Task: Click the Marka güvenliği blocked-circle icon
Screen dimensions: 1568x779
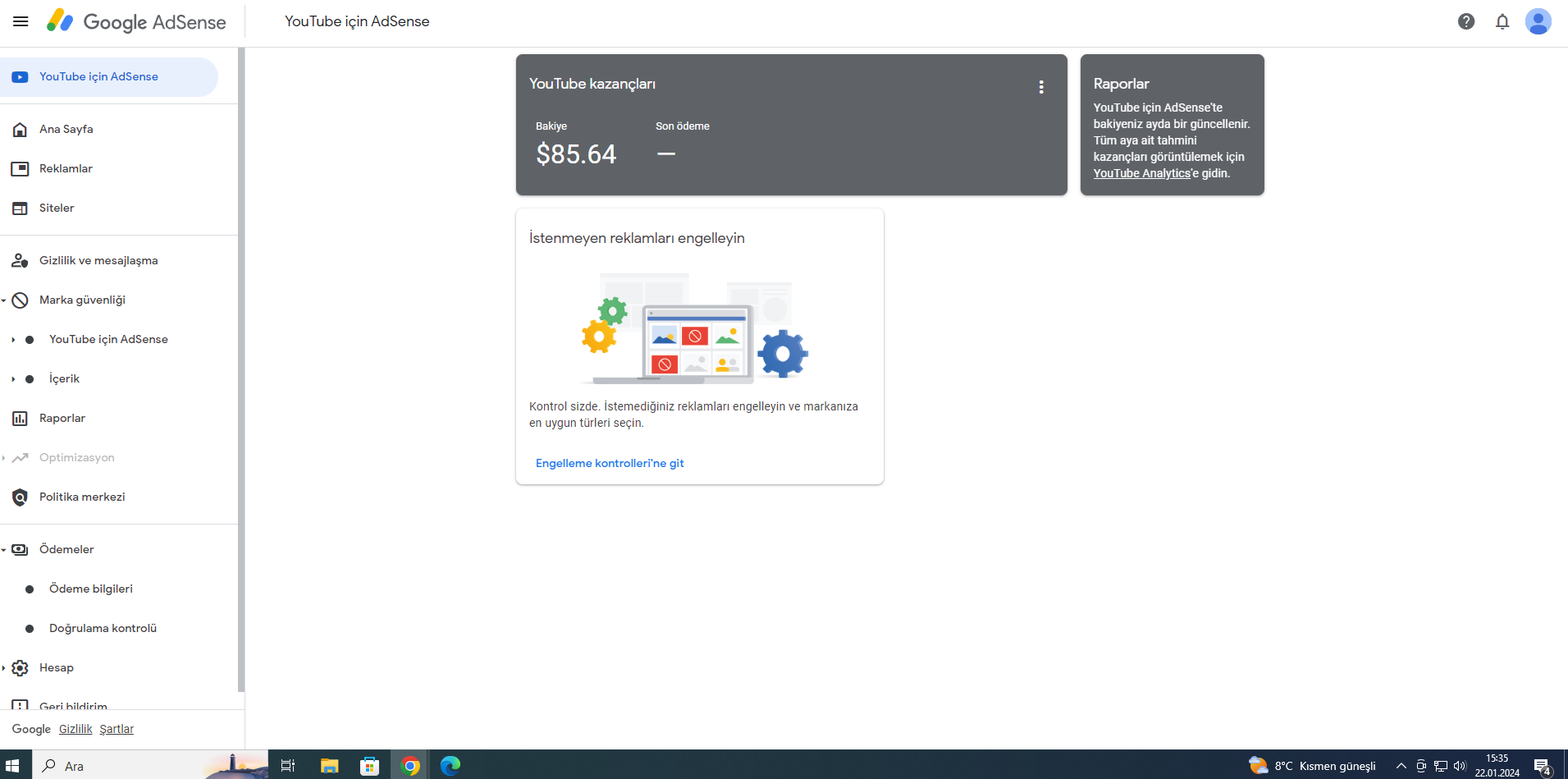Action: (x=20, y=300)
